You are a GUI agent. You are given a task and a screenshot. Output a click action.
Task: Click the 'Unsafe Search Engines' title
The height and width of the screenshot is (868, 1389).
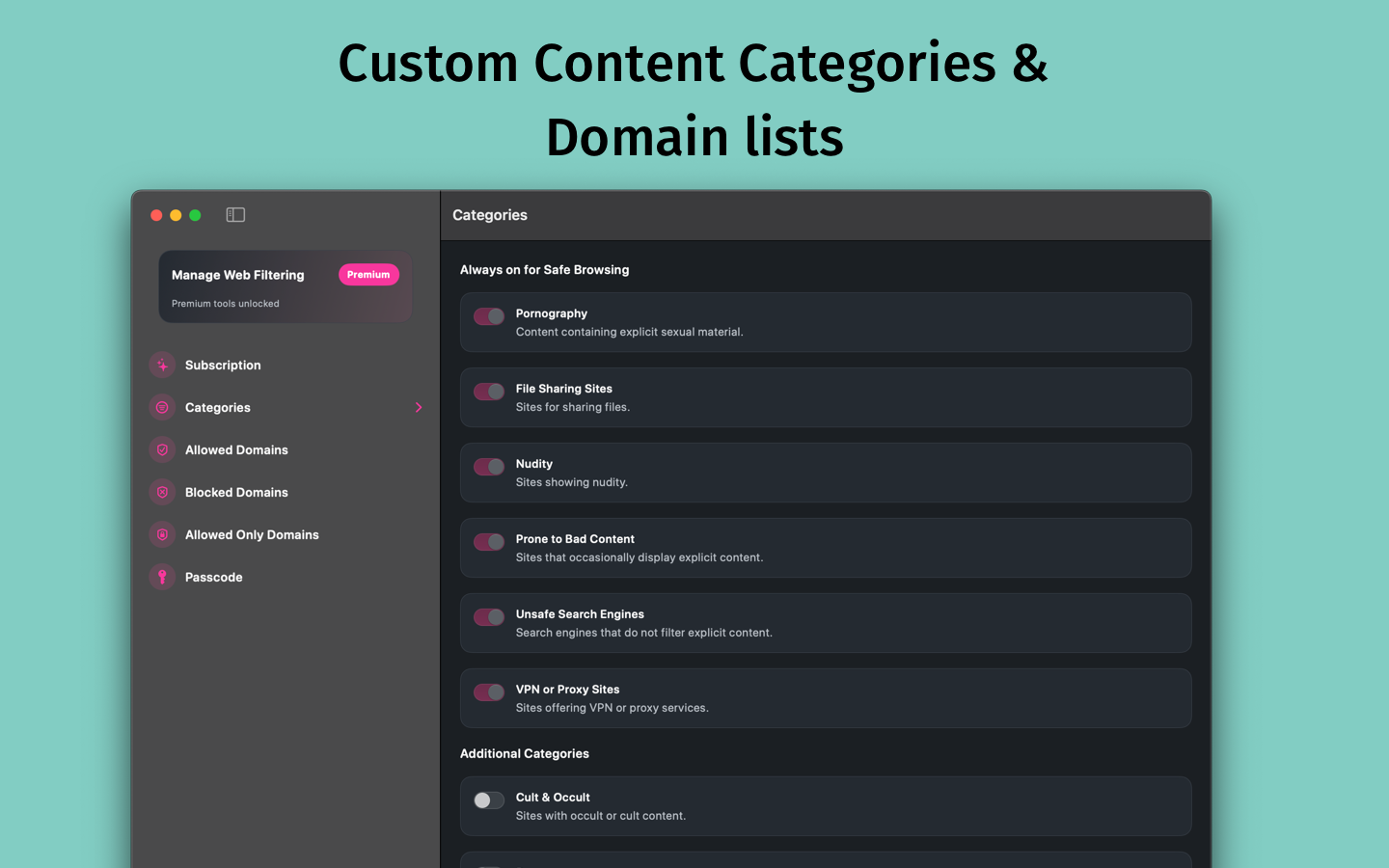(581, 614)
